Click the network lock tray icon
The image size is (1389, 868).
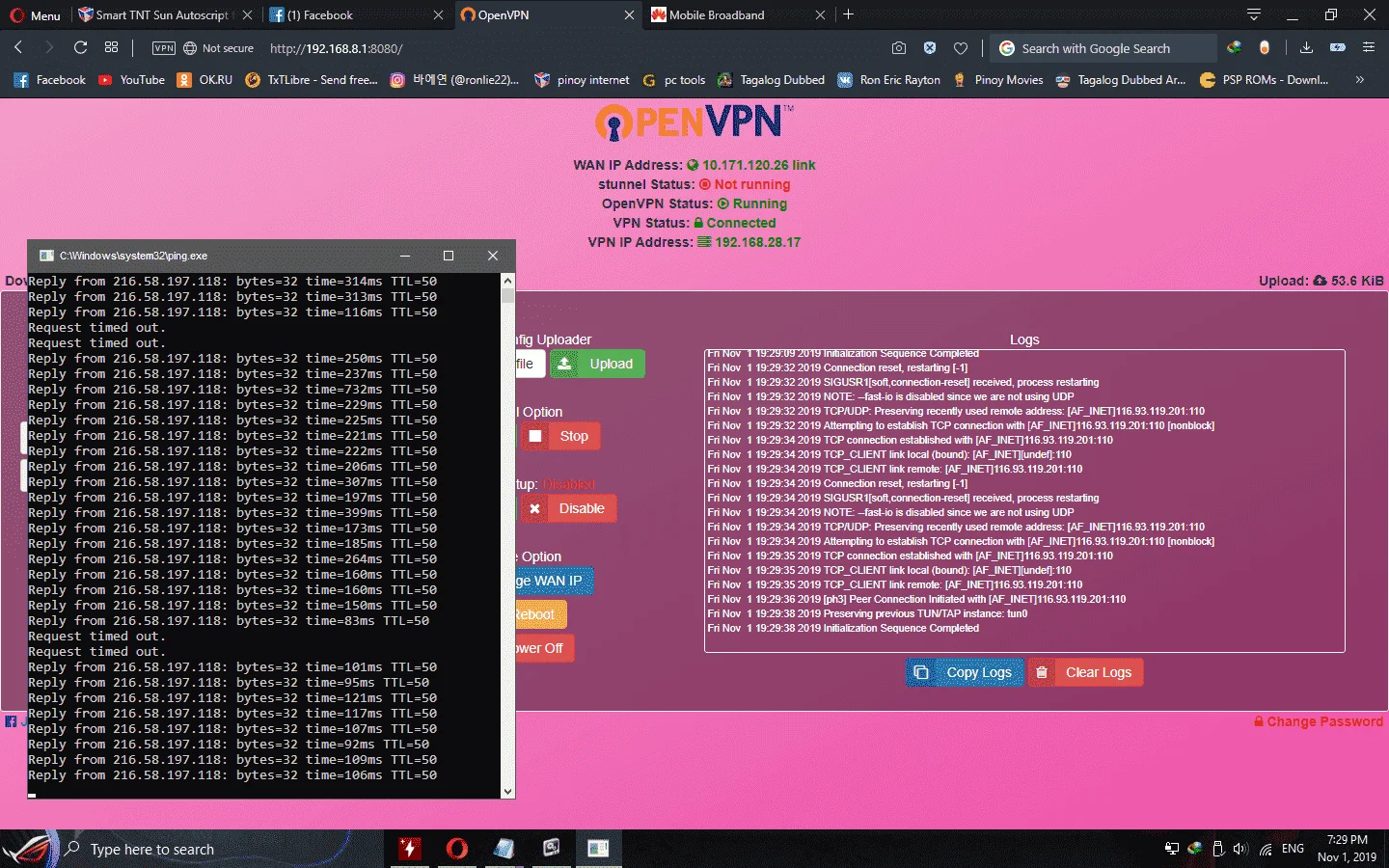[1172, 849]
